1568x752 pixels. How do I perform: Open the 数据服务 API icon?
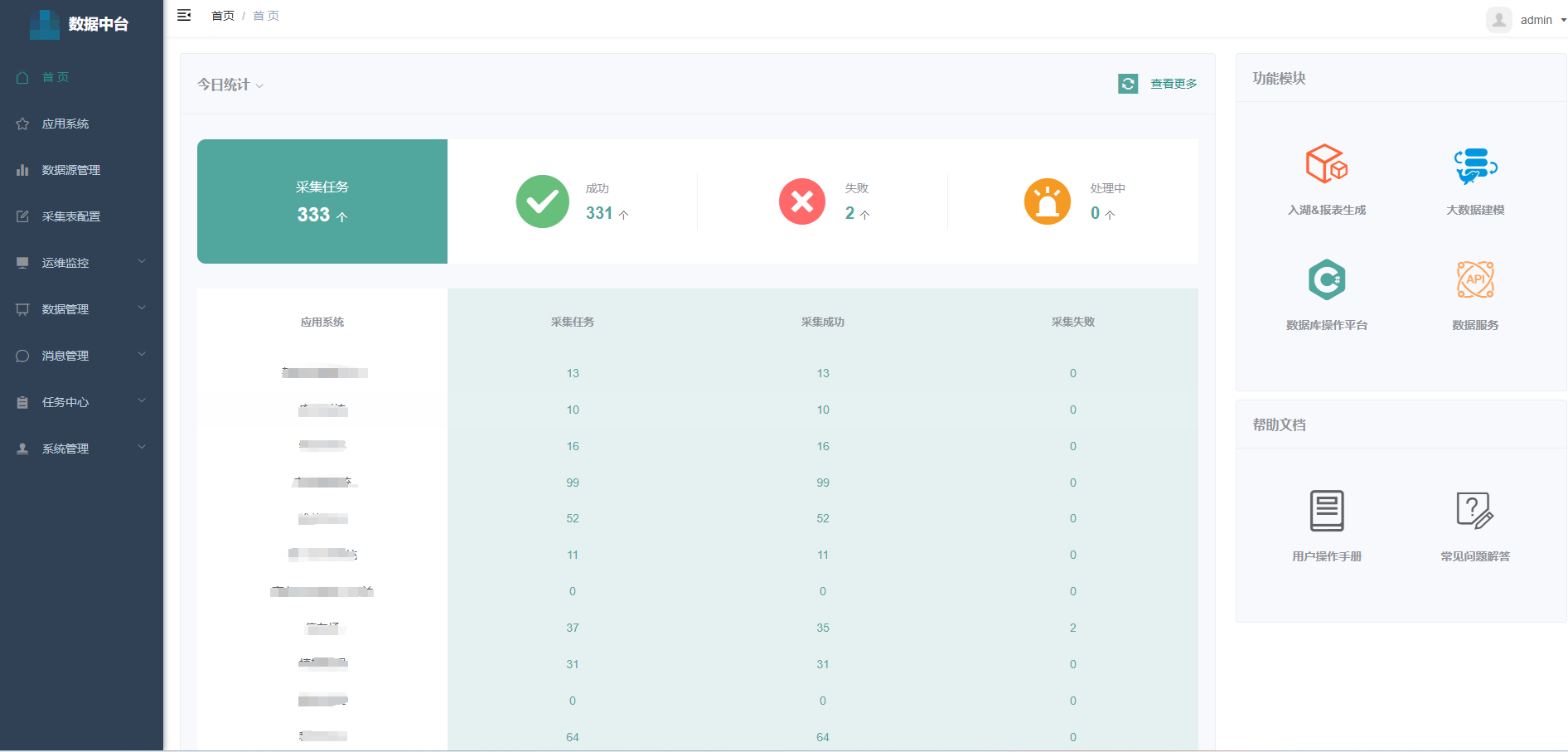pyautogui.click(x=1475, y=279)
